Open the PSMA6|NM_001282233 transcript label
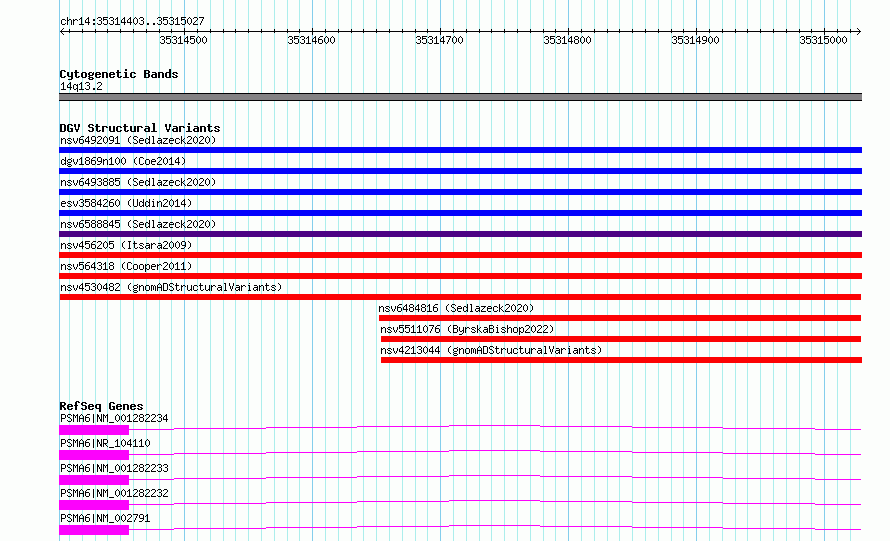Screen dimensions: 890x541 pos(114,468)
